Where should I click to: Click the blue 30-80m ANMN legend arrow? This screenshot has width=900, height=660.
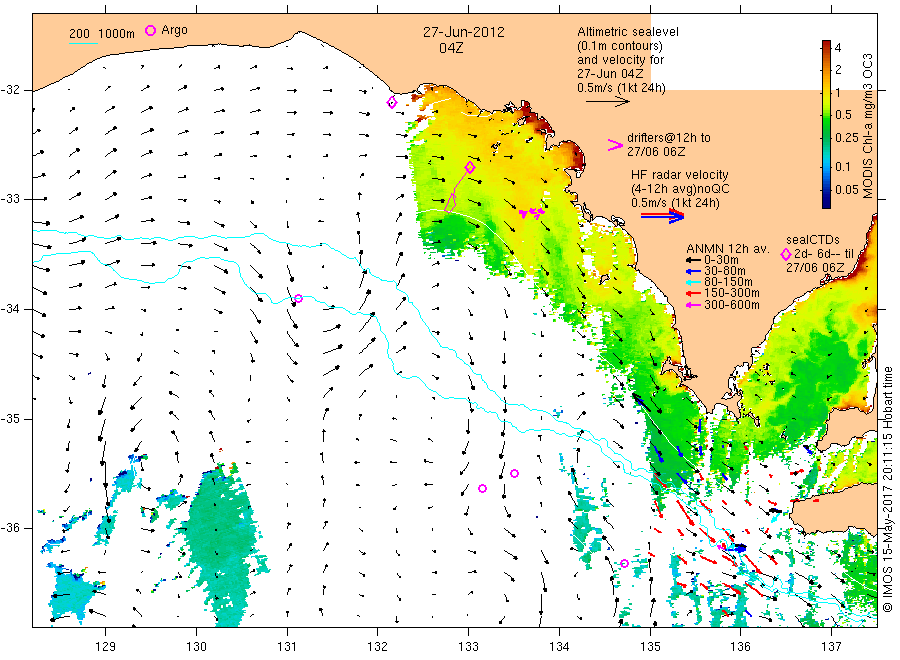click(x=693, y=271)
